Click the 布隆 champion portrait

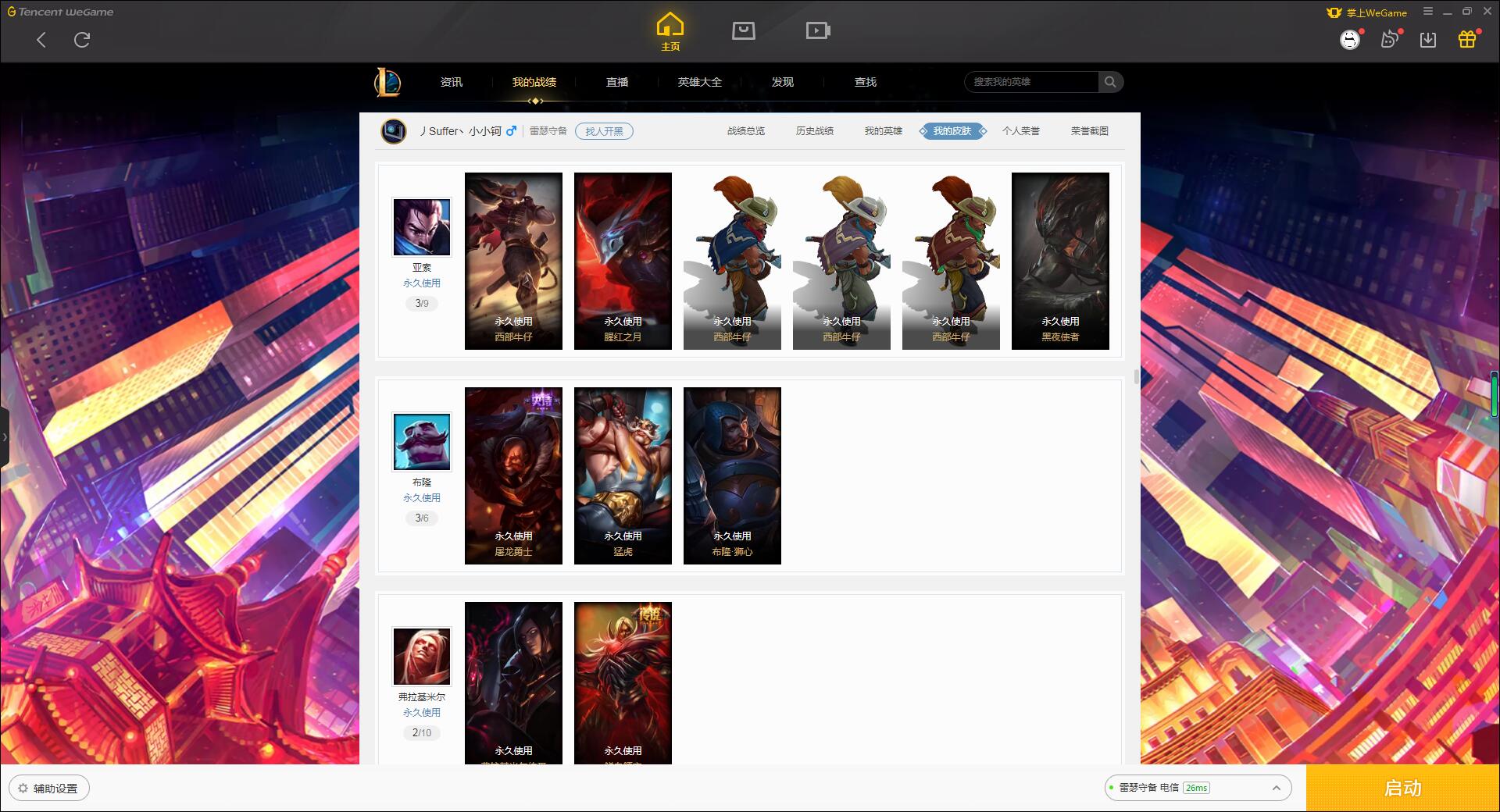click(422, 442)
